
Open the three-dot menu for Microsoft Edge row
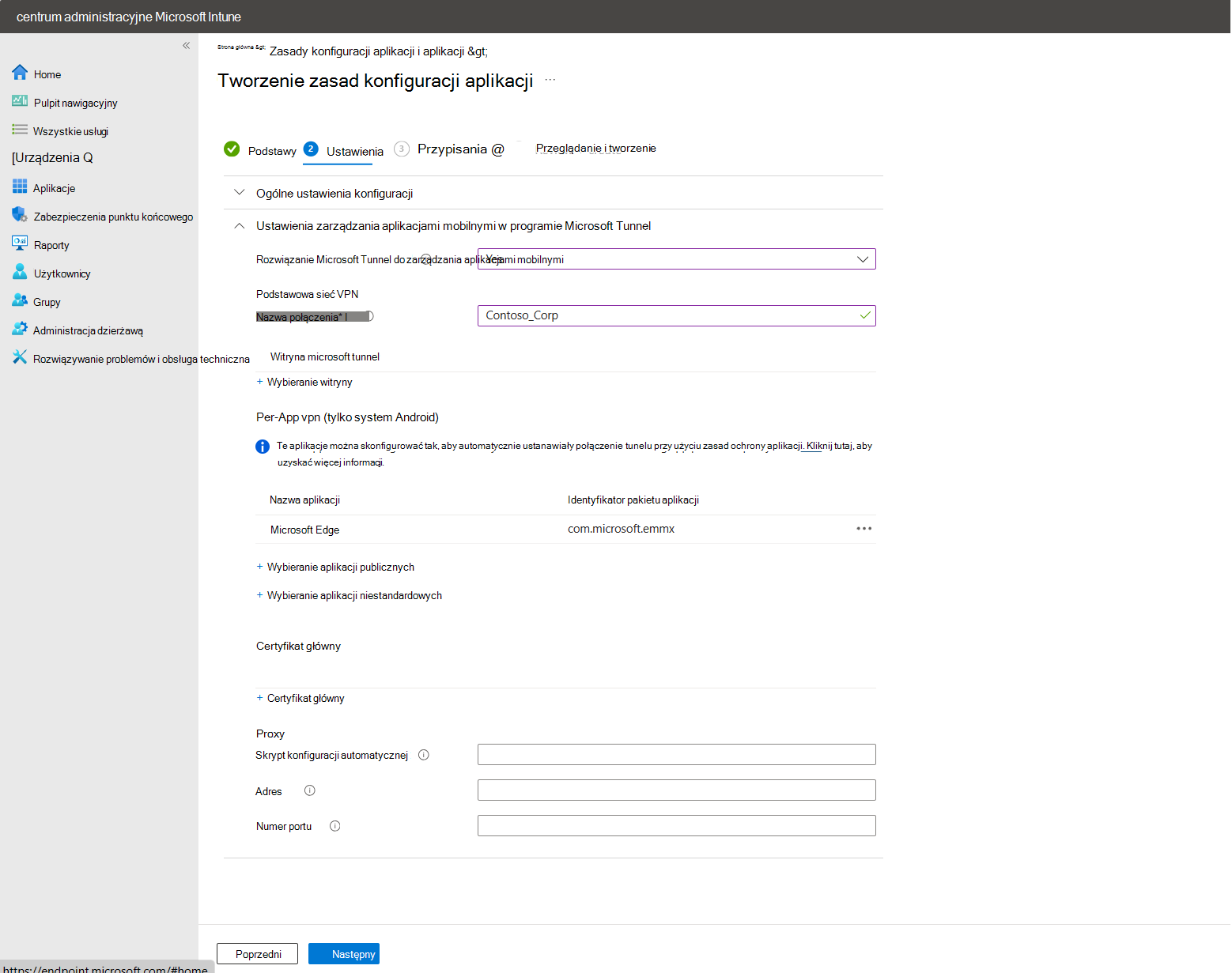click(x=864, y=529)
